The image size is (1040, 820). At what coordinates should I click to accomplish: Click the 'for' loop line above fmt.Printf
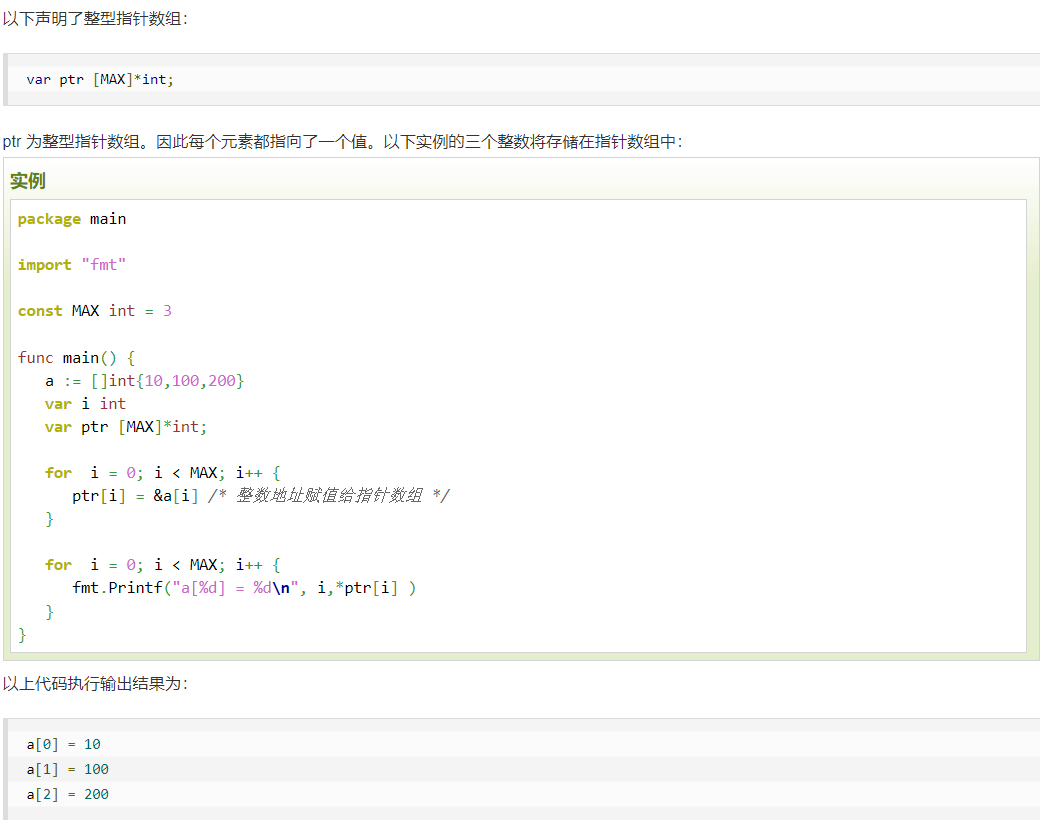click(162, 565)
